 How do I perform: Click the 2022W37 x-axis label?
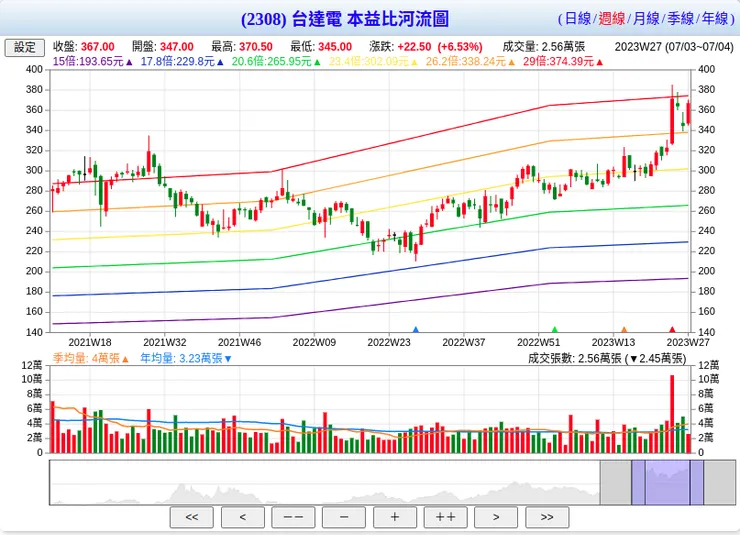point(463,343)
